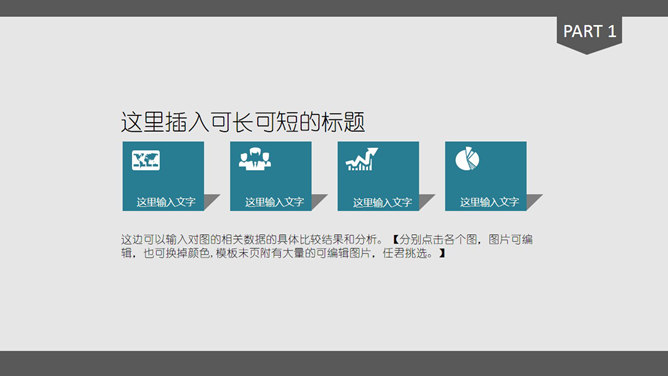This screenshot has height=376, width=668.
Task: Click the world map icon
Action: point(146,160)
